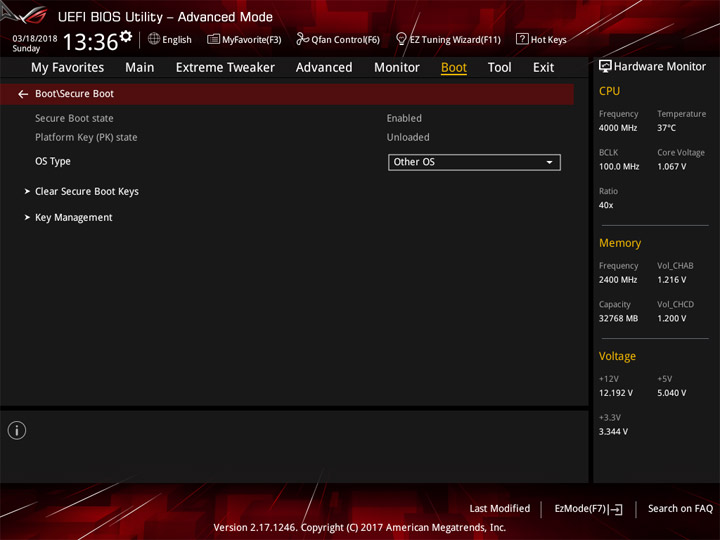Viewport: 720px width, 540px height.
Task: Click the 1.216 V Vol_CHAB value
Action: [x=671, y=280]
